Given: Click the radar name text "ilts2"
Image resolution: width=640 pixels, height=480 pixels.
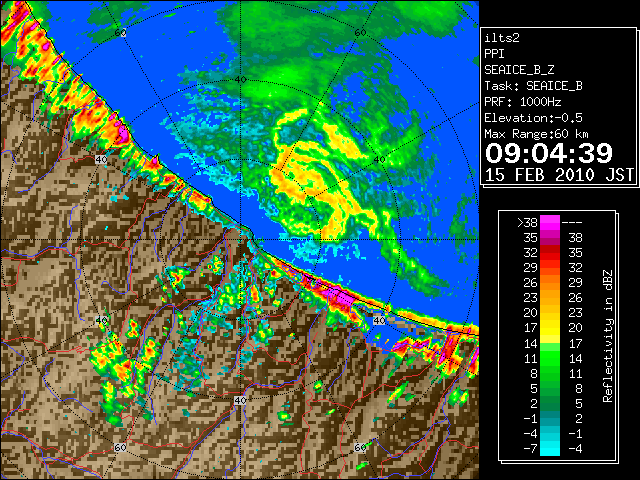Looking at the screenshot, I should click(502, 38).
